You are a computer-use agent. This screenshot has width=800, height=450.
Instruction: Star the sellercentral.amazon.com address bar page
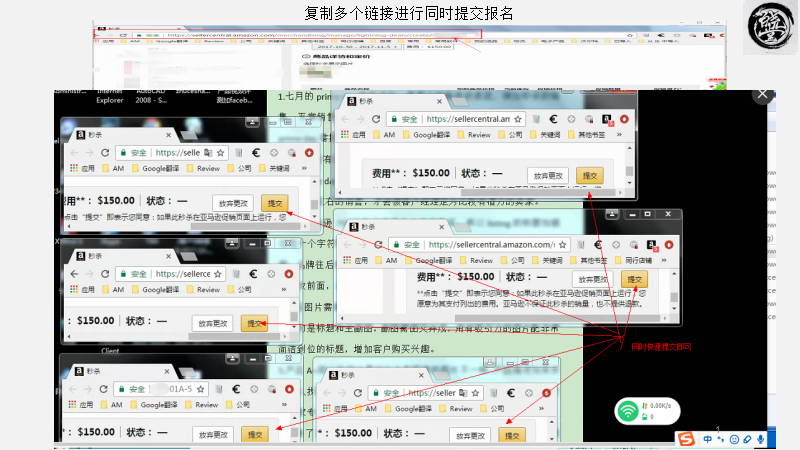pyautogui.click(x=562, y=244)
